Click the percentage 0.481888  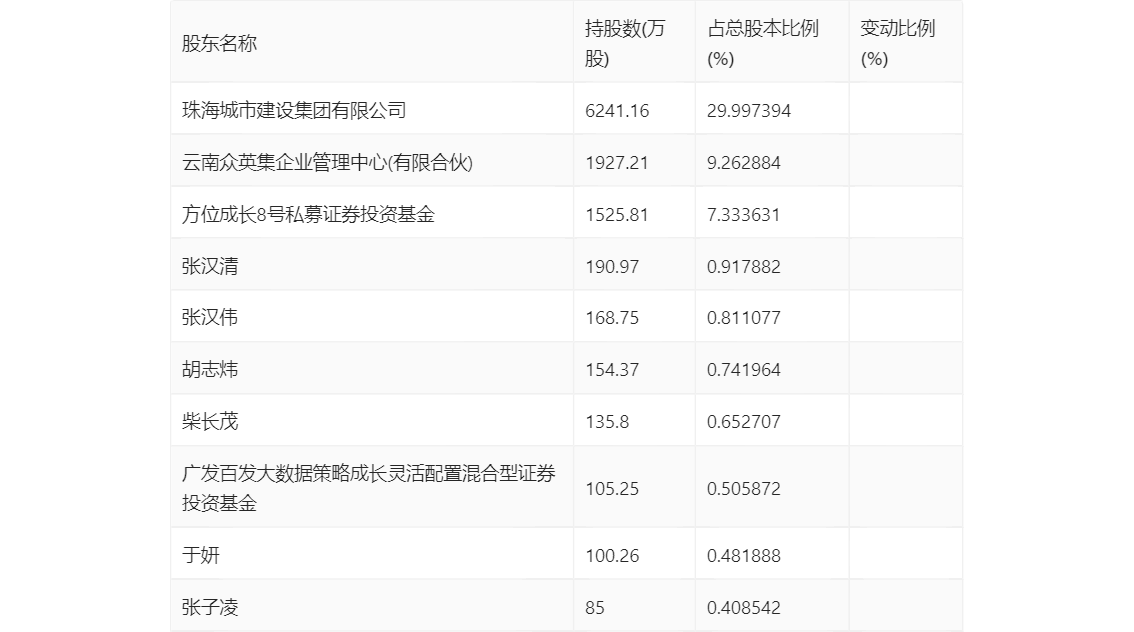[x=743, y=556]
